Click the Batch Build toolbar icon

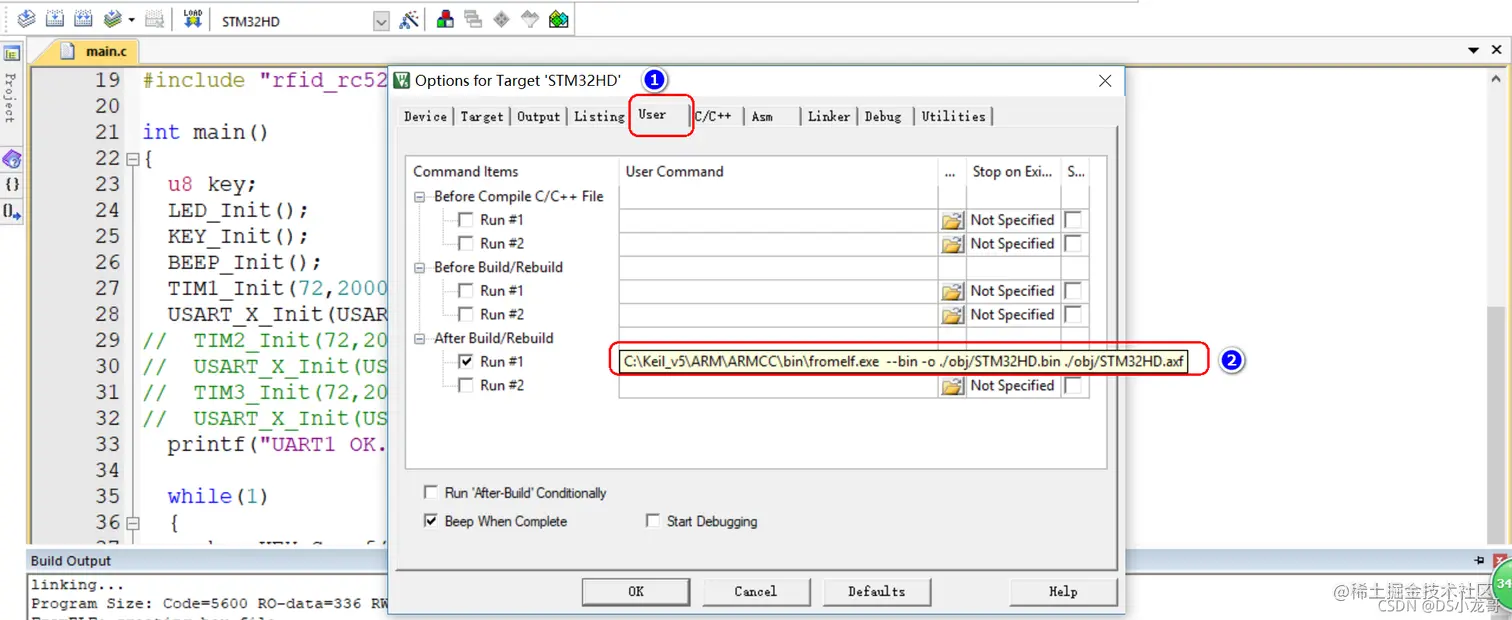(x=113, y=19)
